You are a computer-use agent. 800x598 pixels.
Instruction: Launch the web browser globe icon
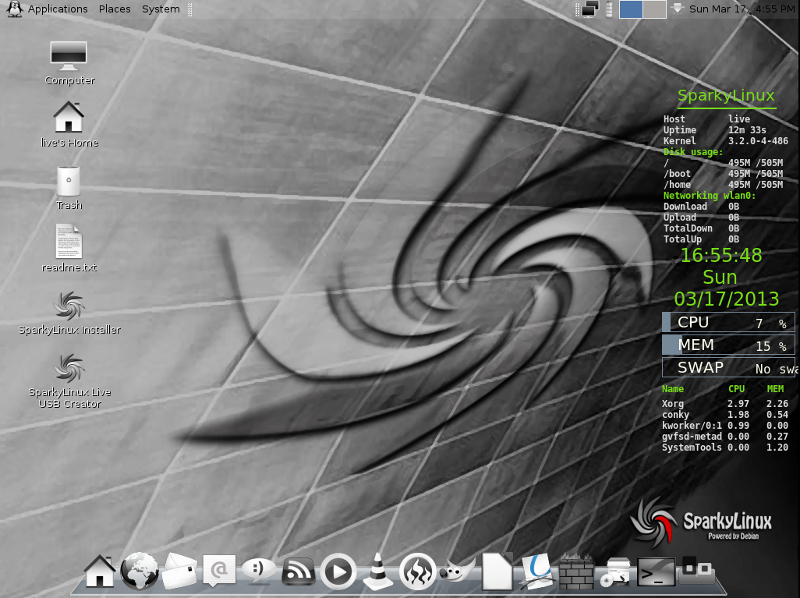pyautogui.click(x=138, y=571)
